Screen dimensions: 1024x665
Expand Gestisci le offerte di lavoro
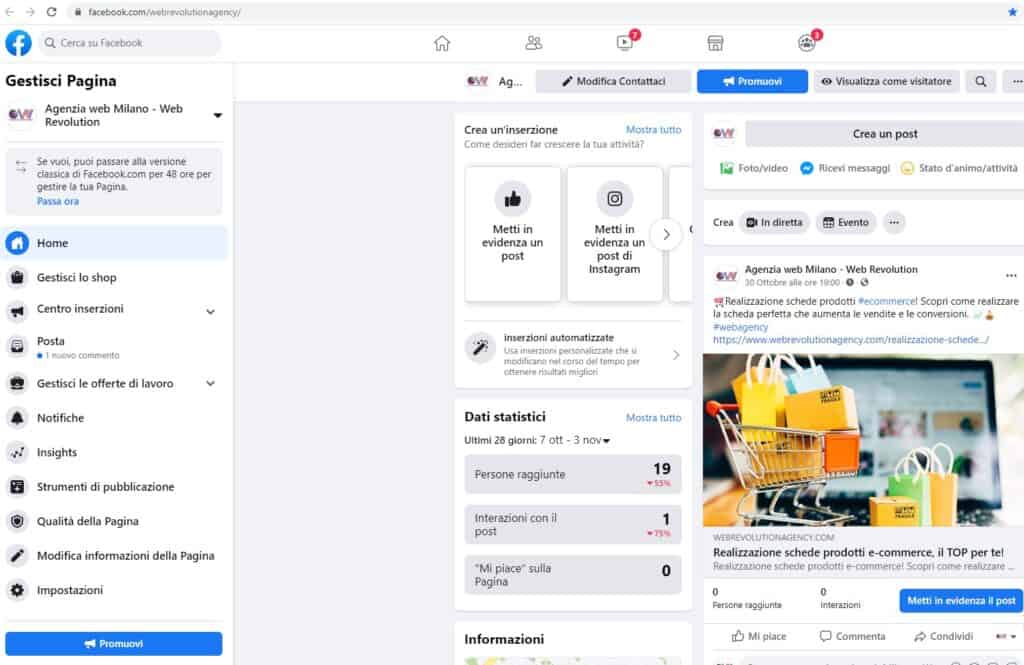pyautogui.click(x=210, y=383)
